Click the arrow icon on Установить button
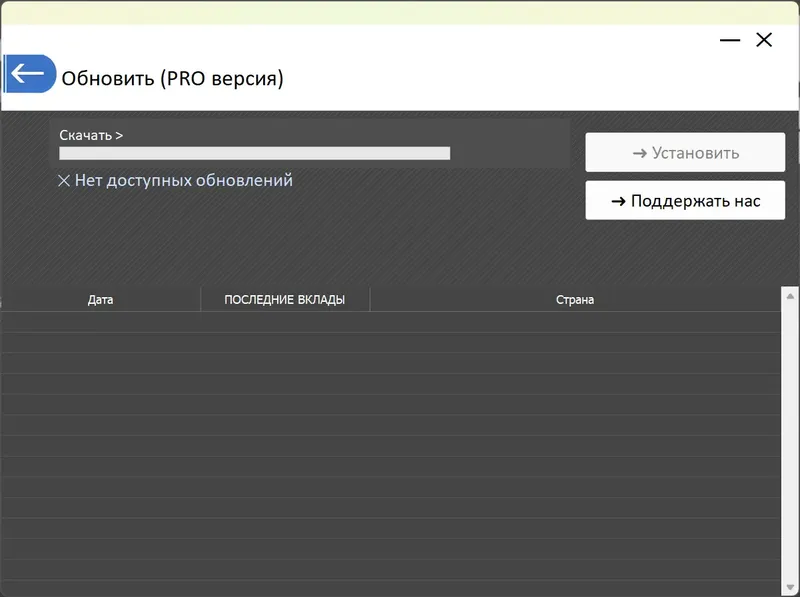Viewport: 800px width, 597px height. [x=640, y=151]
